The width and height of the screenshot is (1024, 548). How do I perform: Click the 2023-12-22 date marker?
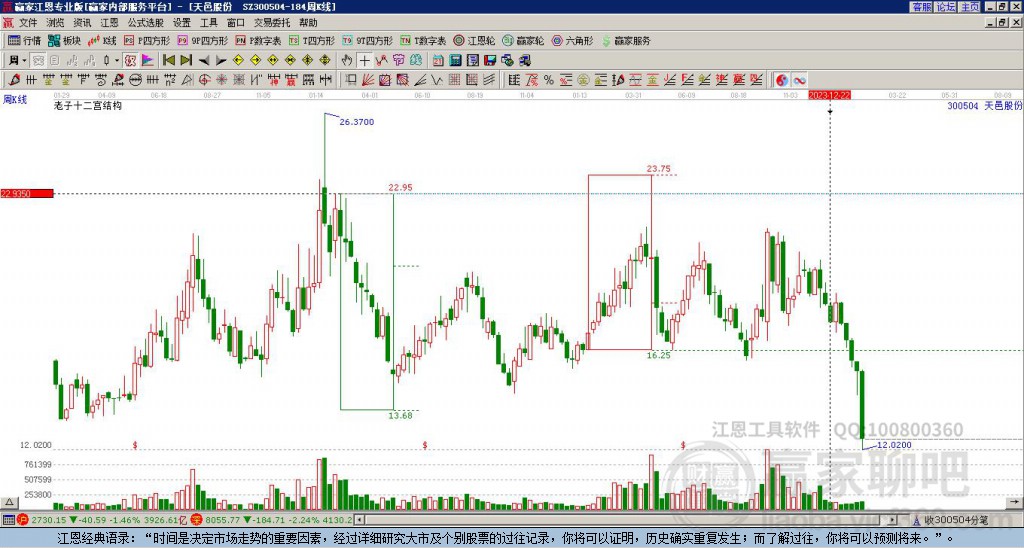[x=829, y=95]
